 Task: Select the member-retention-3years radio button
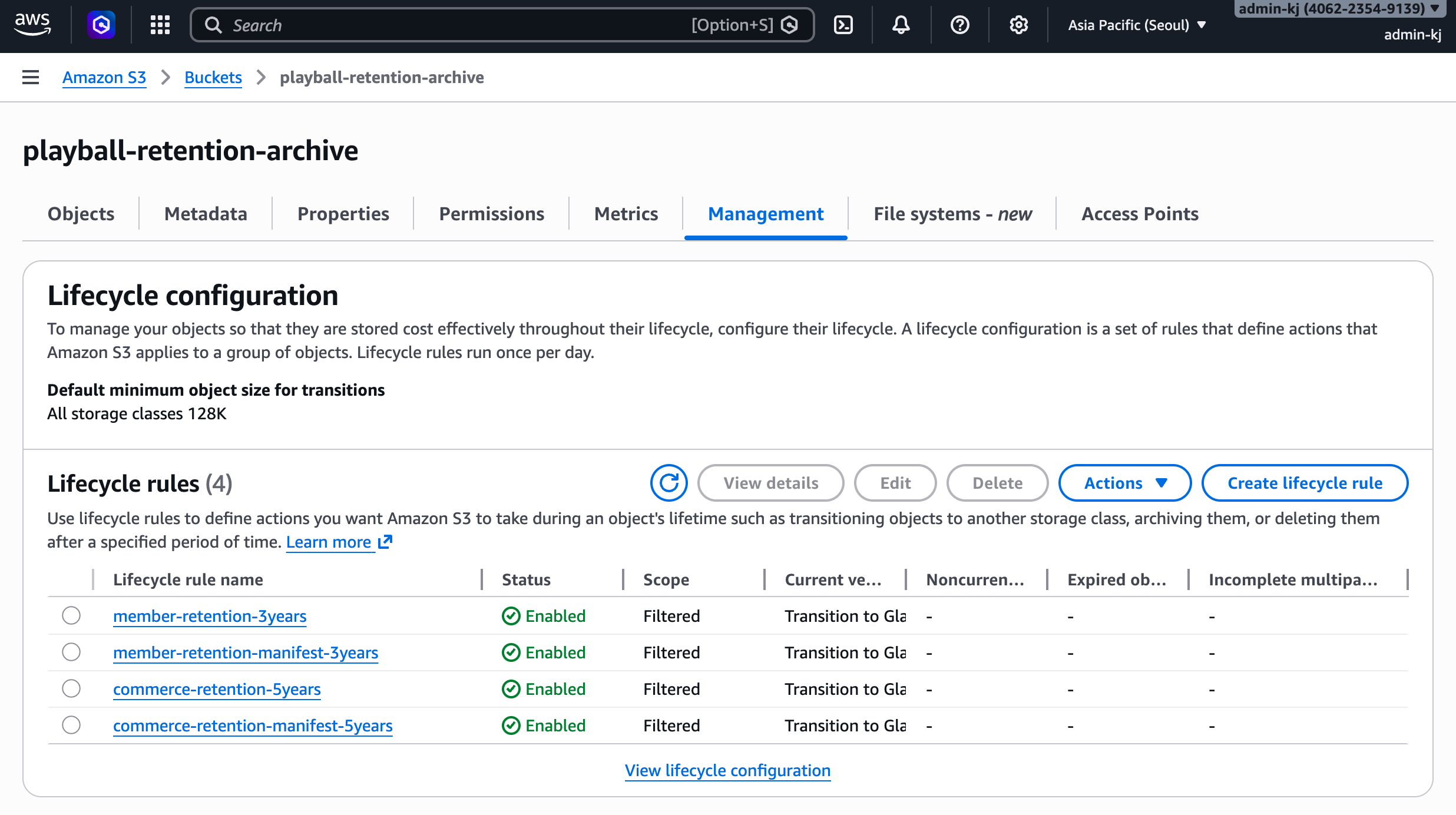71,616
